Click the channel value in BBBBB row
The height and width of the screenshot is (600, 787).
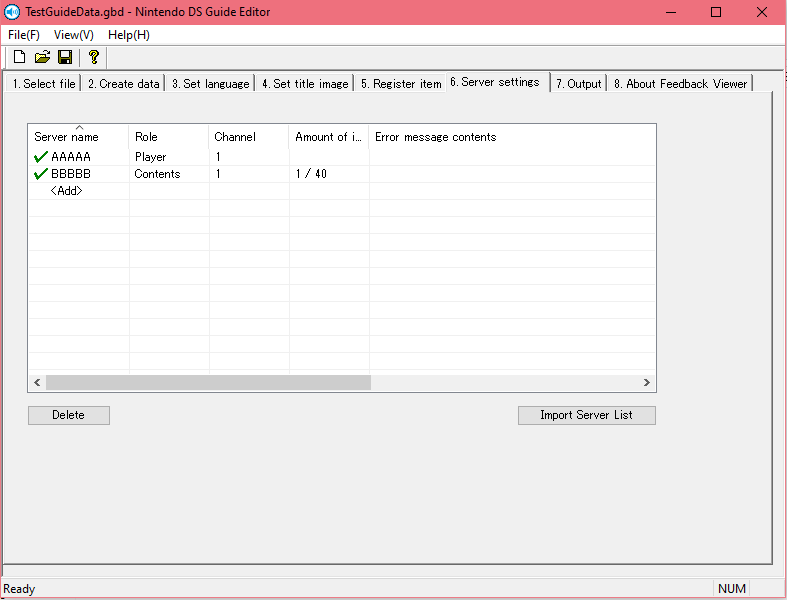[218, 174]
